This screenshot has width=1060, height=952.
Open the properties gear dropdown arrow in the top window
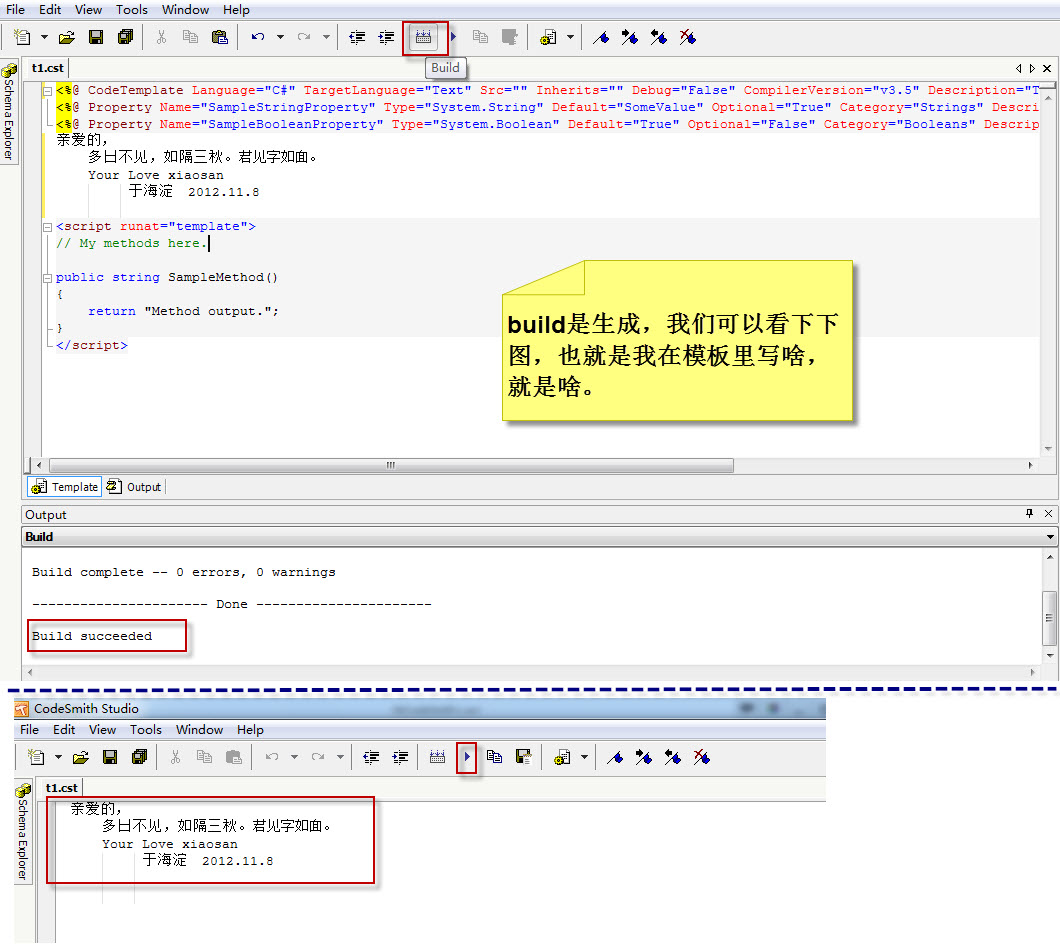570,37
